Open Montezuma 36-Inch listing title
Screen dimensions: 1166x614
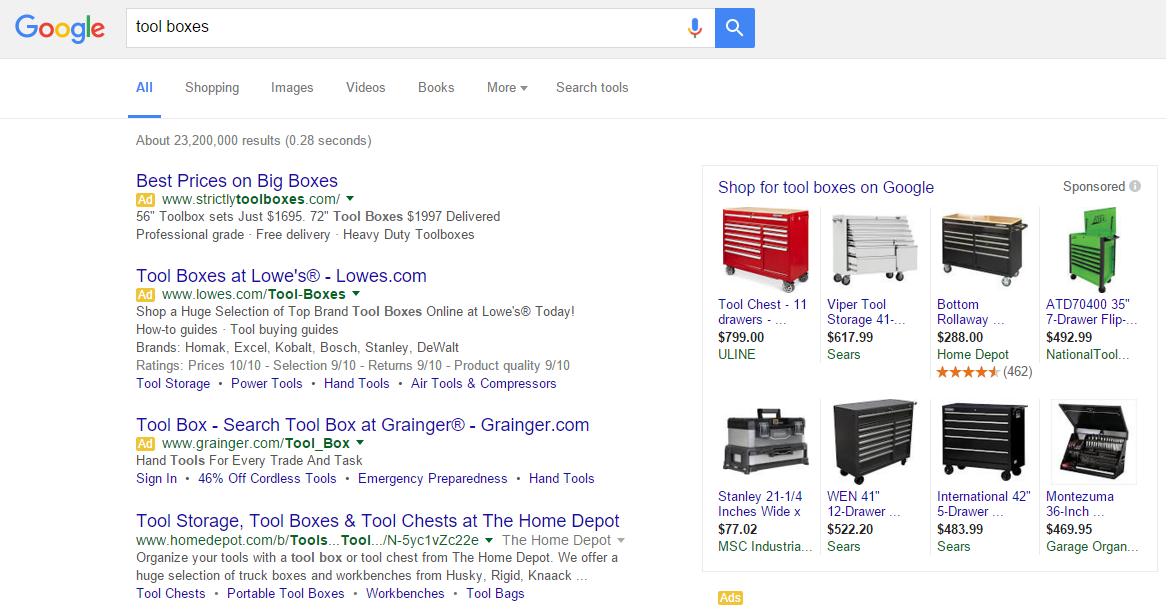coord(1080,504)
